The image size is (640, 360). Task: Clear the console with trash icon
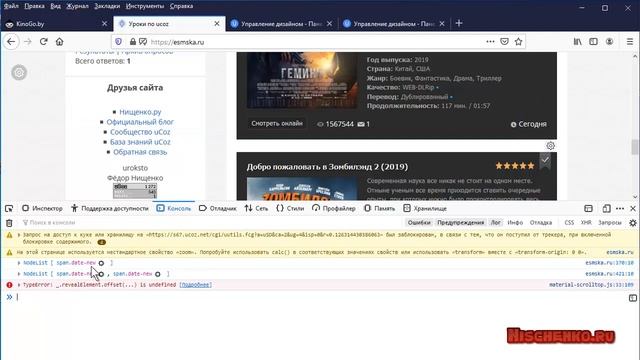[x=9, y=223]
